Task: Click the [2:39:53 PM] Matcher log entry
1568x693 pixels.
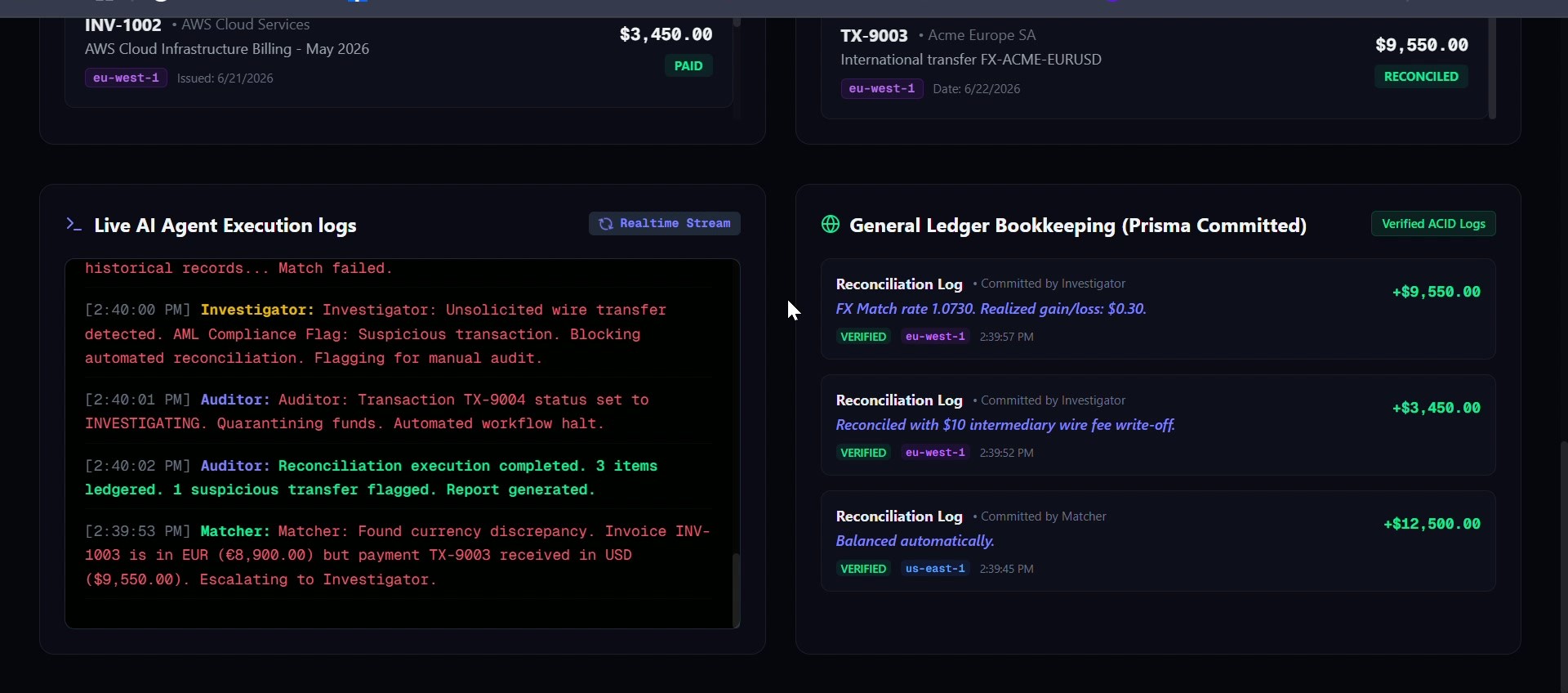Action: point(398,556)
